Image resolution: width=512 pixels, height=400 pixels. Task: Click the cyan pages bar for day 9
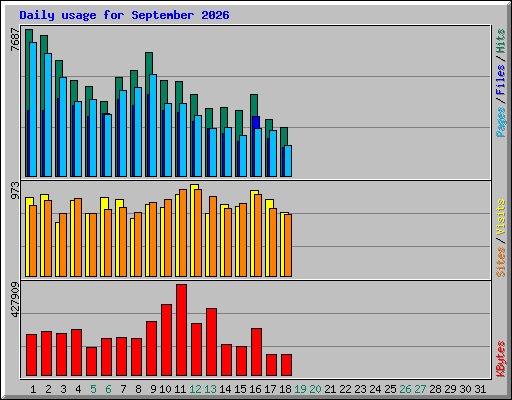153,125
